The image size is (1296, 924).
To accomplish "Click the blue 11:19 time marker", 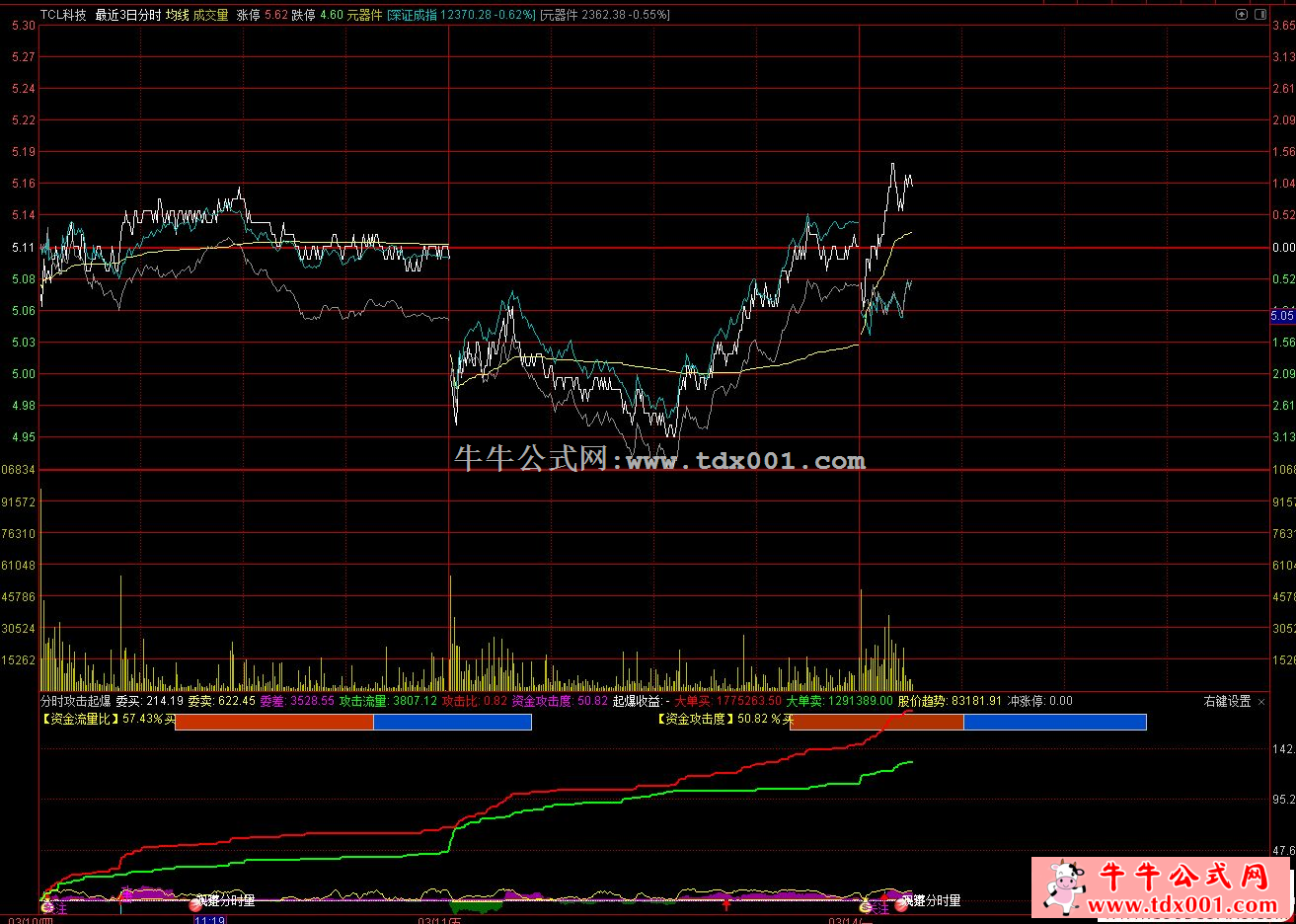I will pyautogui.click(x=210, y=920).
